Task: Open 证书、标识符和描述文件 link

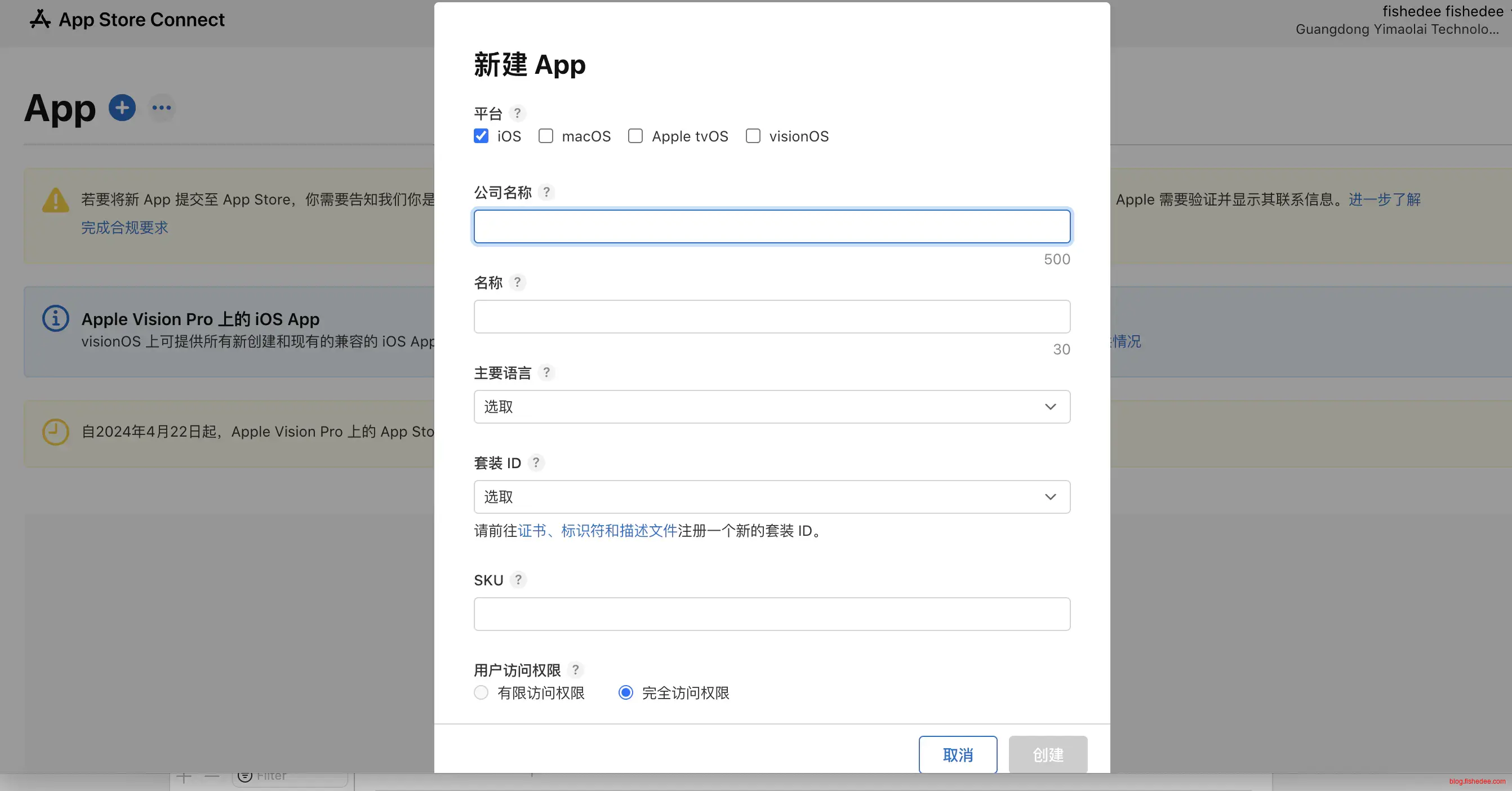Action: pos(597,531)
